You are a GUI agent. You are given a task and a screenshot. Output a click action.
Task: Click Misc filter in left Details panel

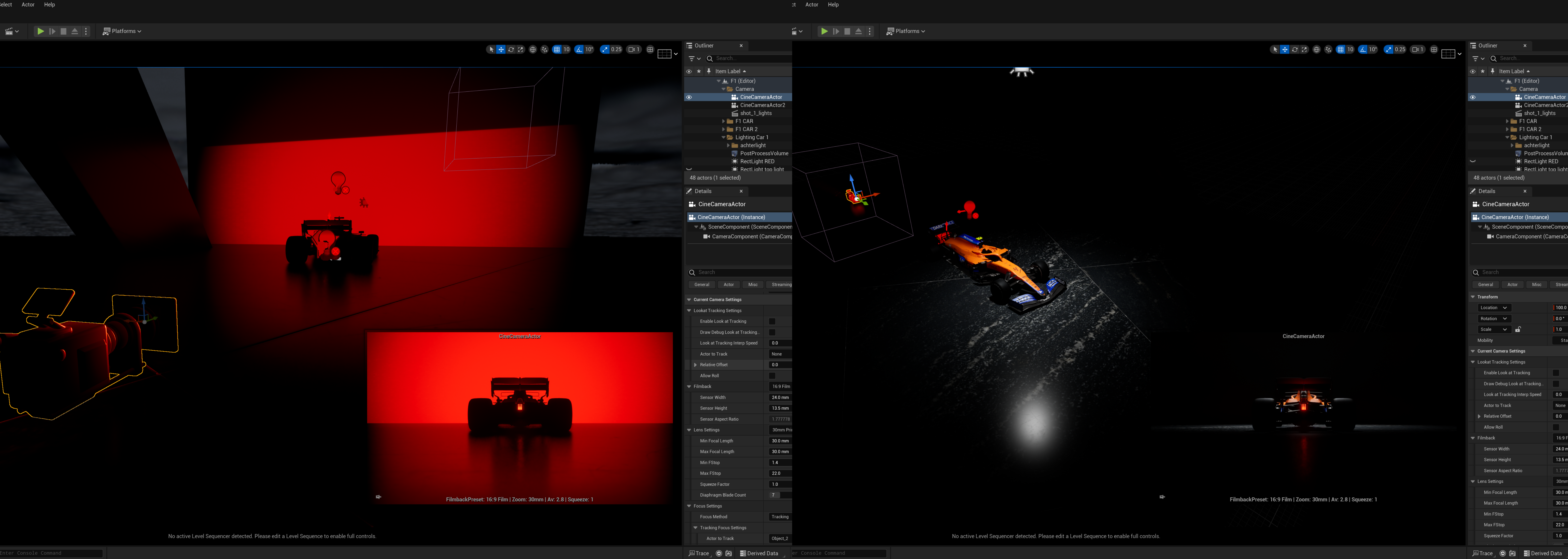click(x=753, y=284)
